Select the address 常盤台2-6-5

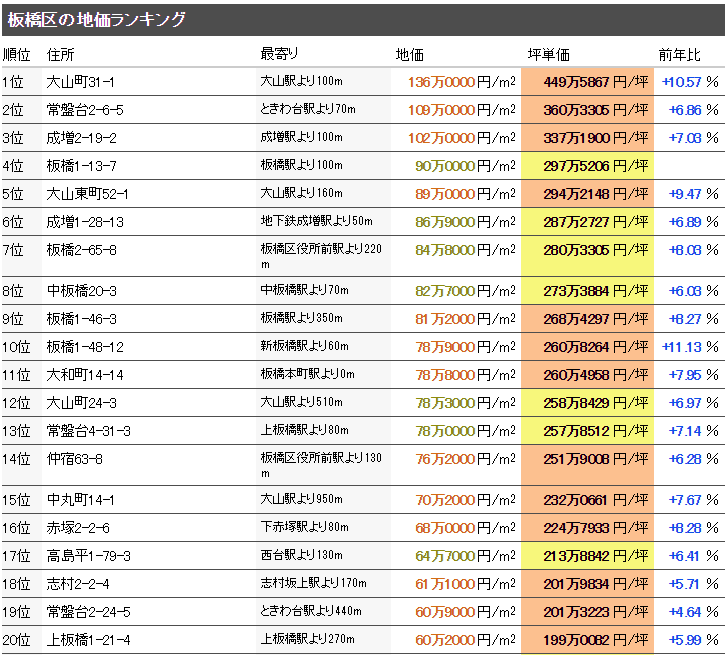coord(85,110)
